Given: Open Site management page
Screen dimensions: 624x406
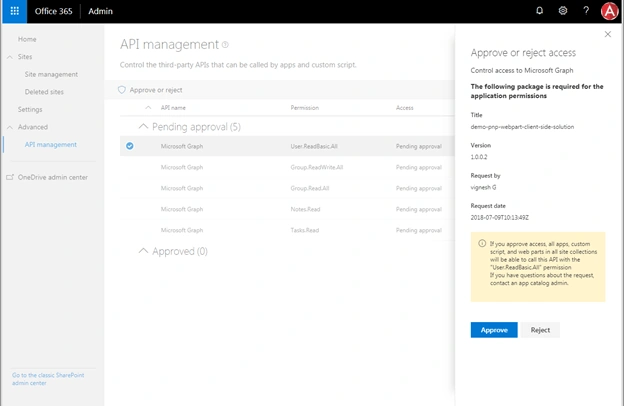Looking at the screenshot, I should tap(51, 74).
